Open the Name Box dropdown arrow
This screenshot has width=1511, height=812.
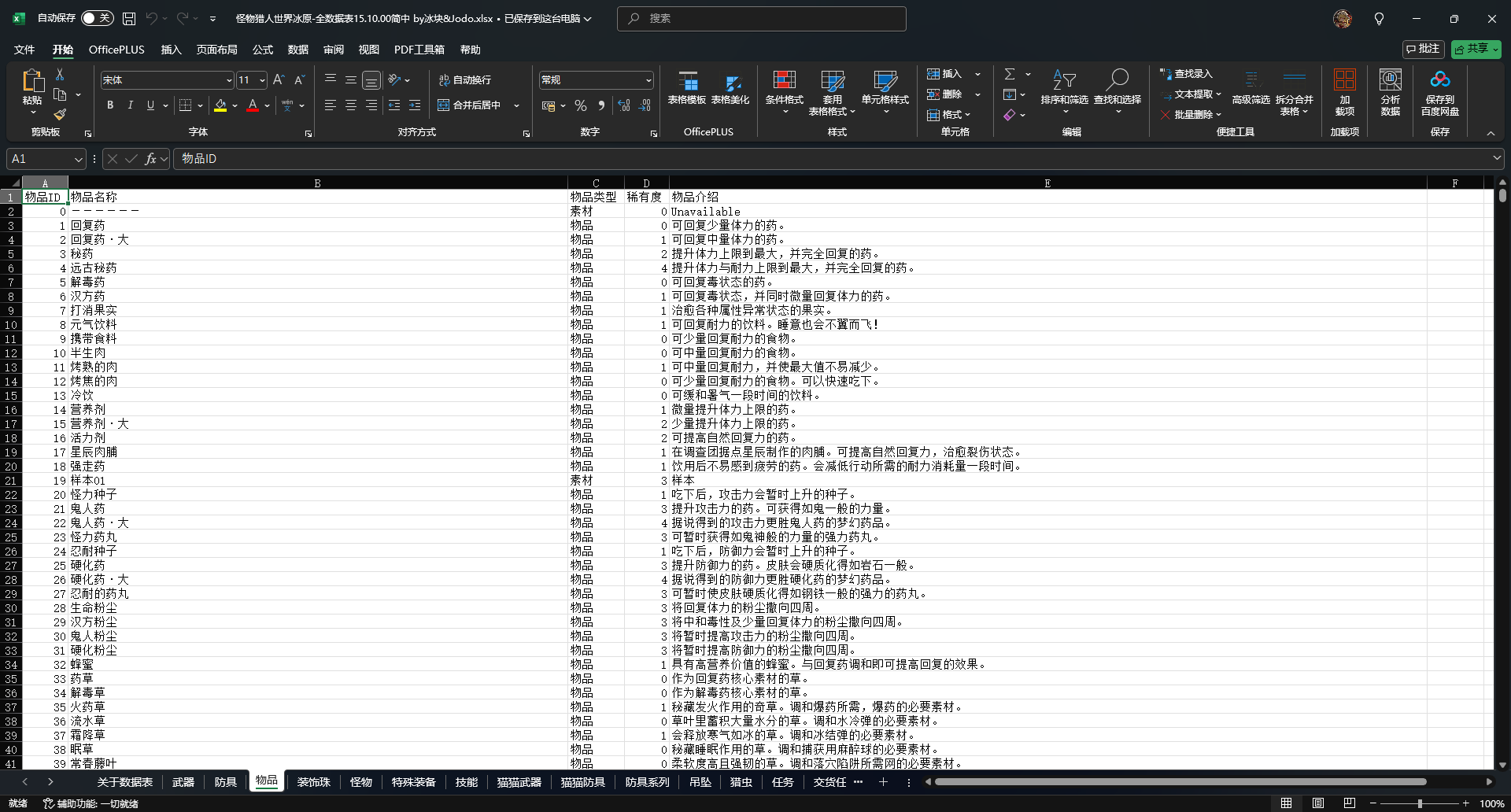tap(78, 159)
